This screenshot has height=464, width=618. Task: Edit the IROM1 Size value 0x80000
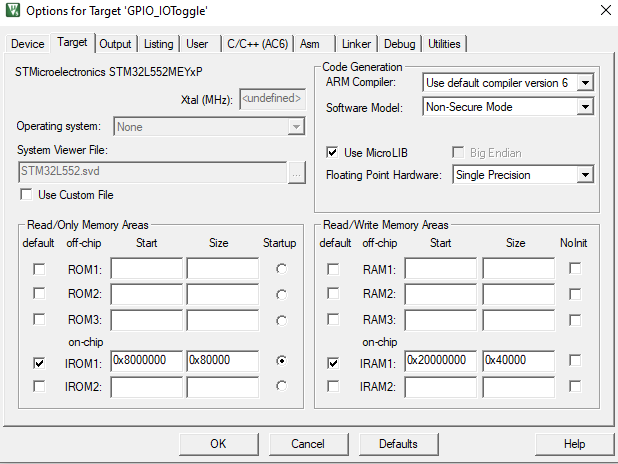(223, 361)
